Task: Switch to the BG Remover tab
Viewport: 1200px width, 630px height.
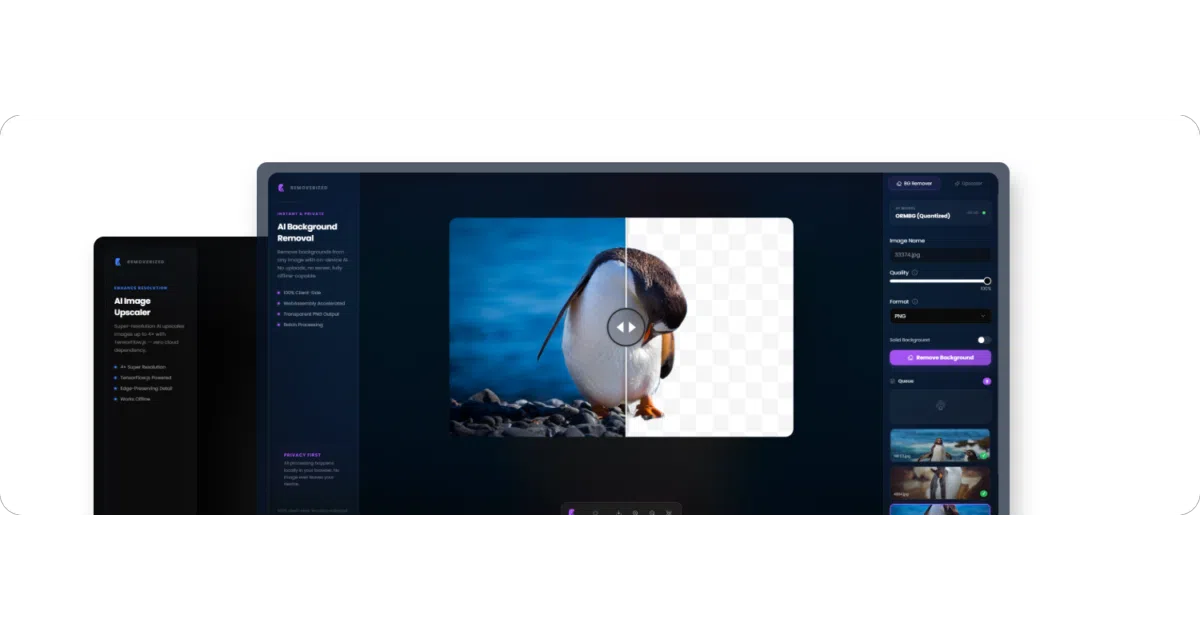Action: pos(914,183)
